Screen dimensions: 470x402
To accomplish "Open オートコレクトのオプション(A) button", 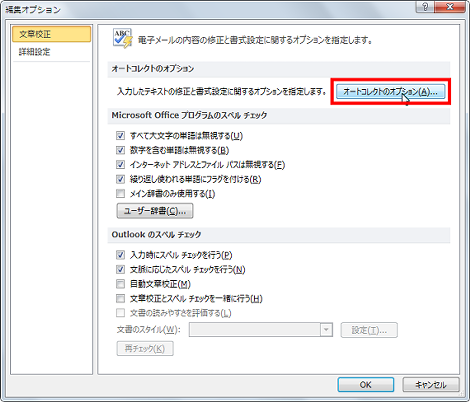I will click(390, 92).
